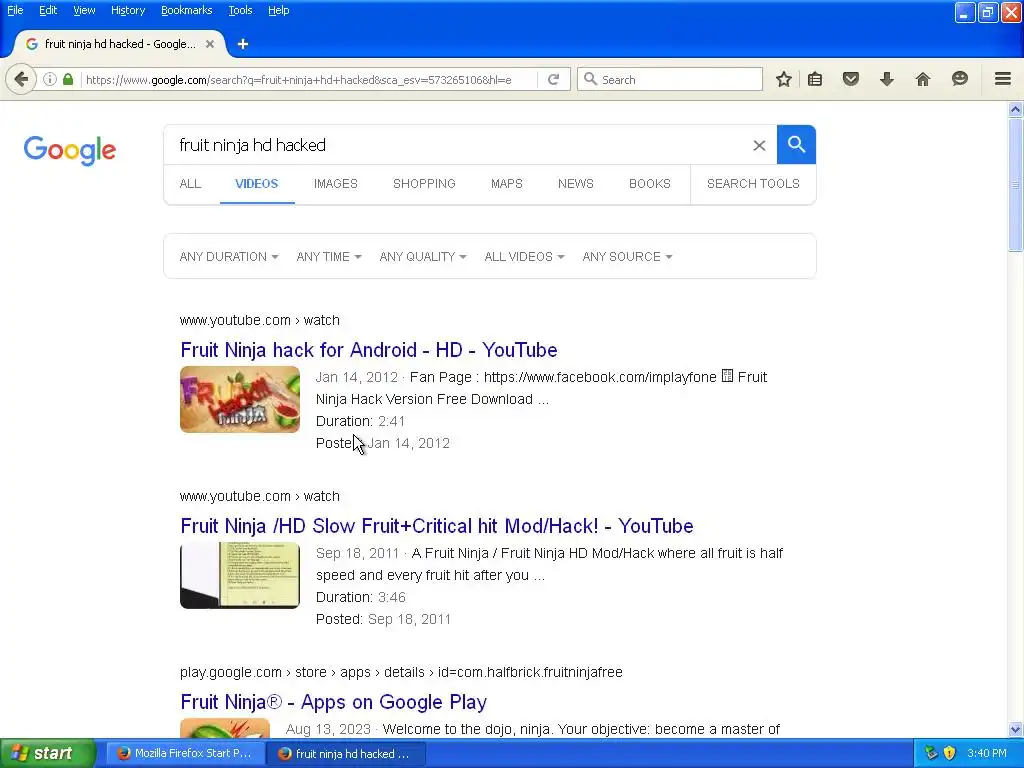This screenshot has height=768, width=1024.
Task: Switch to the IMAGES results tab
Action: [x=336, y=184]
